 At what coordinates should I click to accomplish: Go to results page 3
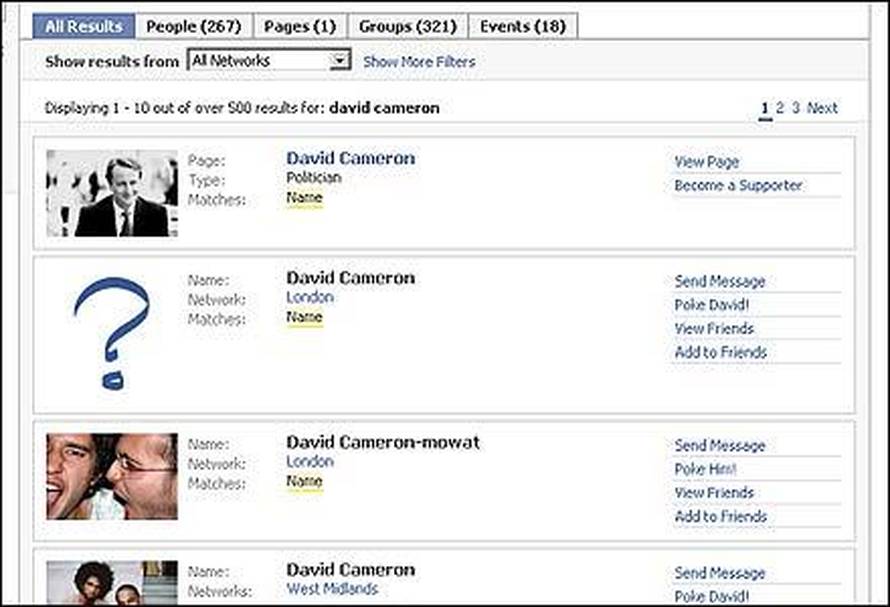[796, 108]
